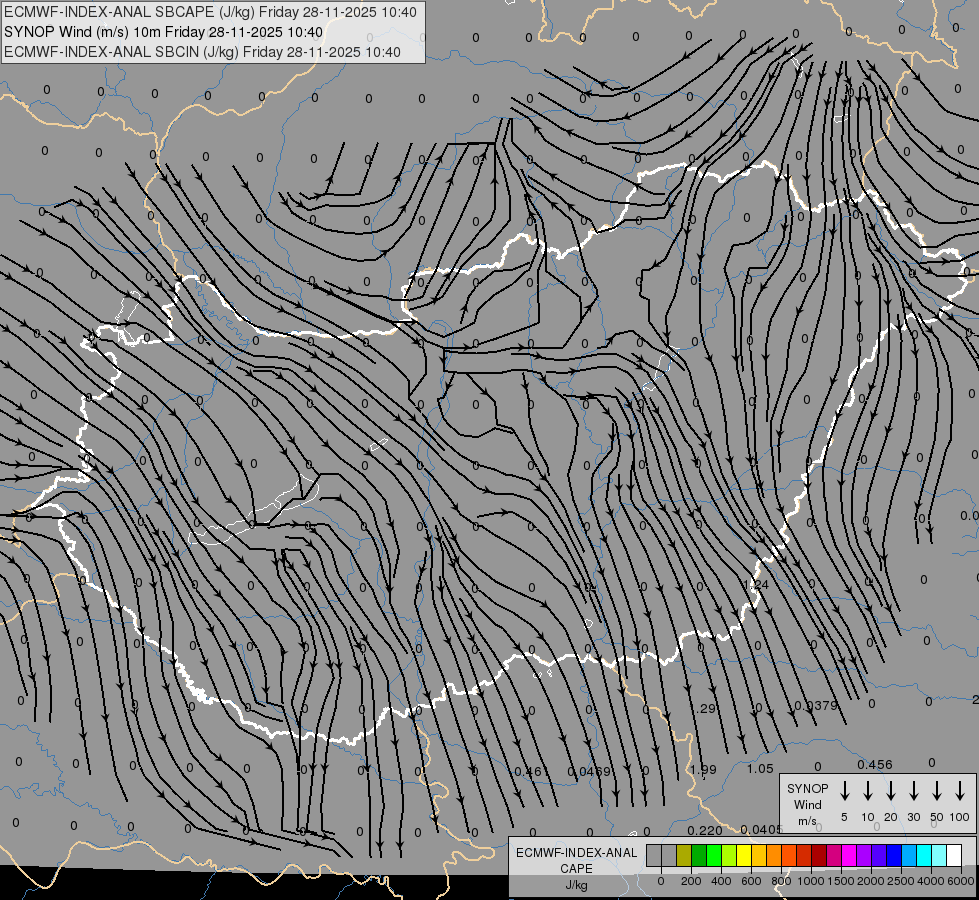Click the 0.0405 CAPE value on map

762,829
